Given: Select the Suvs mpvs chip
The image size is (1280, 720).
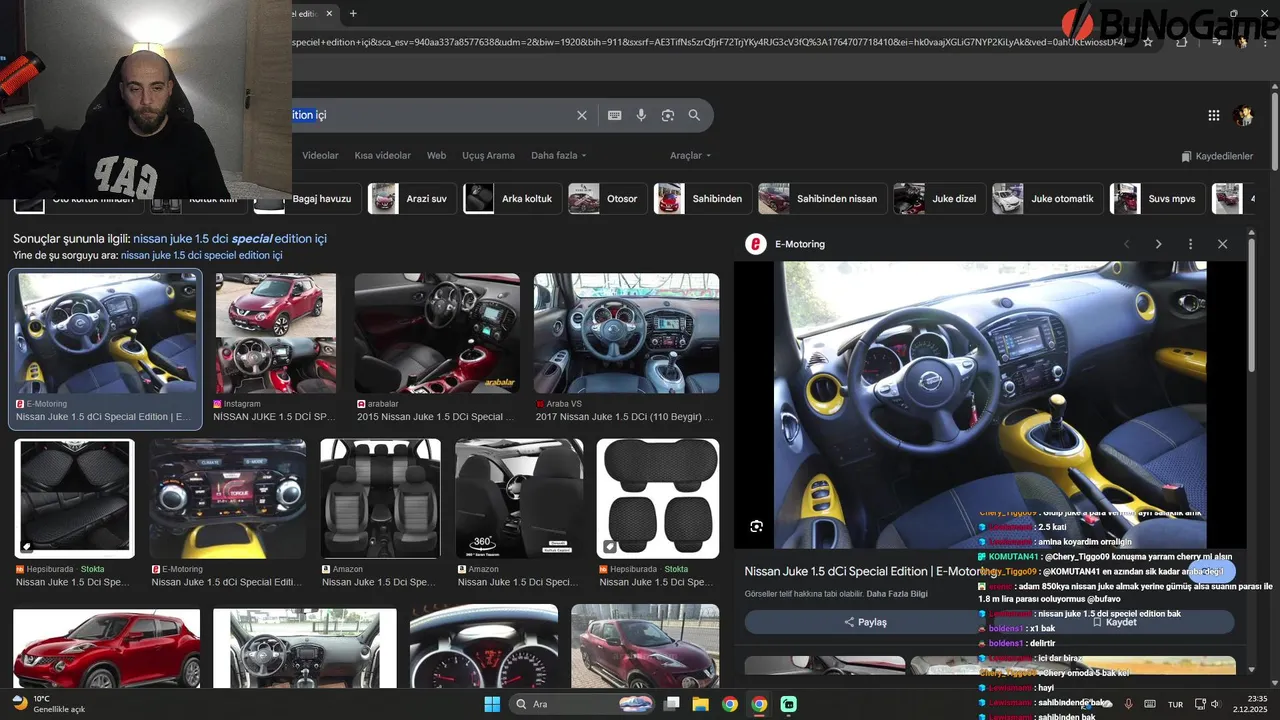Looking at the screenshot, I should point(1157,199).
